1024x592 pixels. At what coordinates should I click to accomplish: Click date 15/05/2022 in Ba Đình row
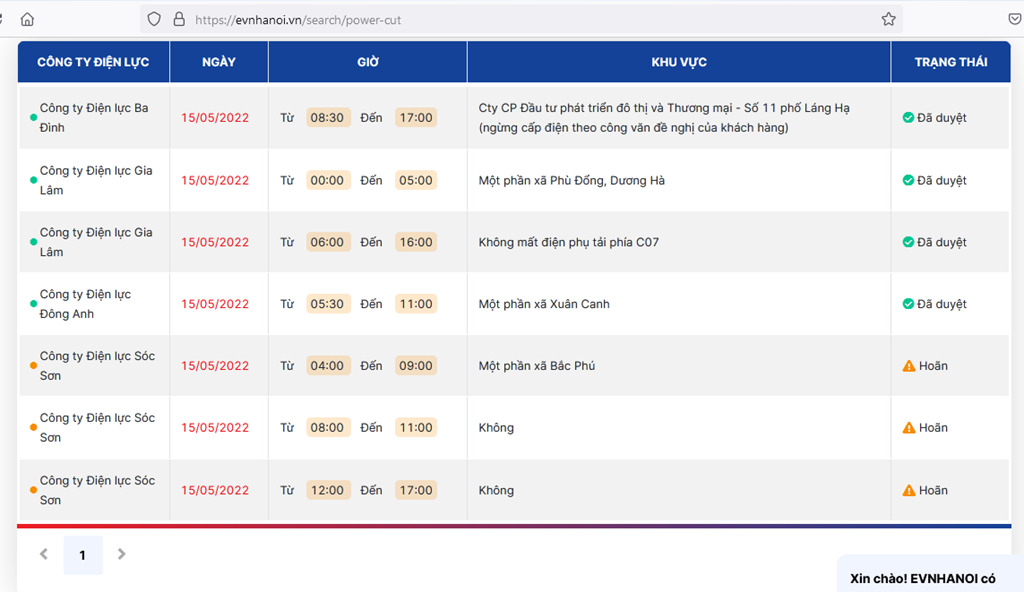pyautogui.click(x=215, y=118)
